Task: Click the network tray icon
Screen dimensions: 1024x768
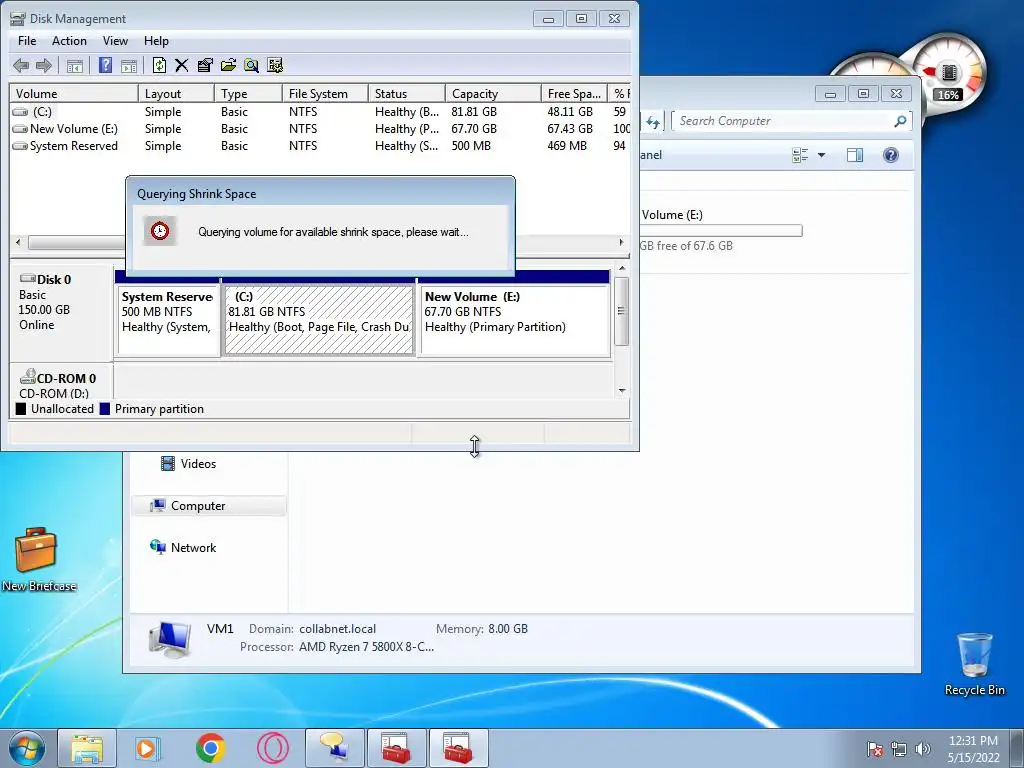Action: [899, 748]
